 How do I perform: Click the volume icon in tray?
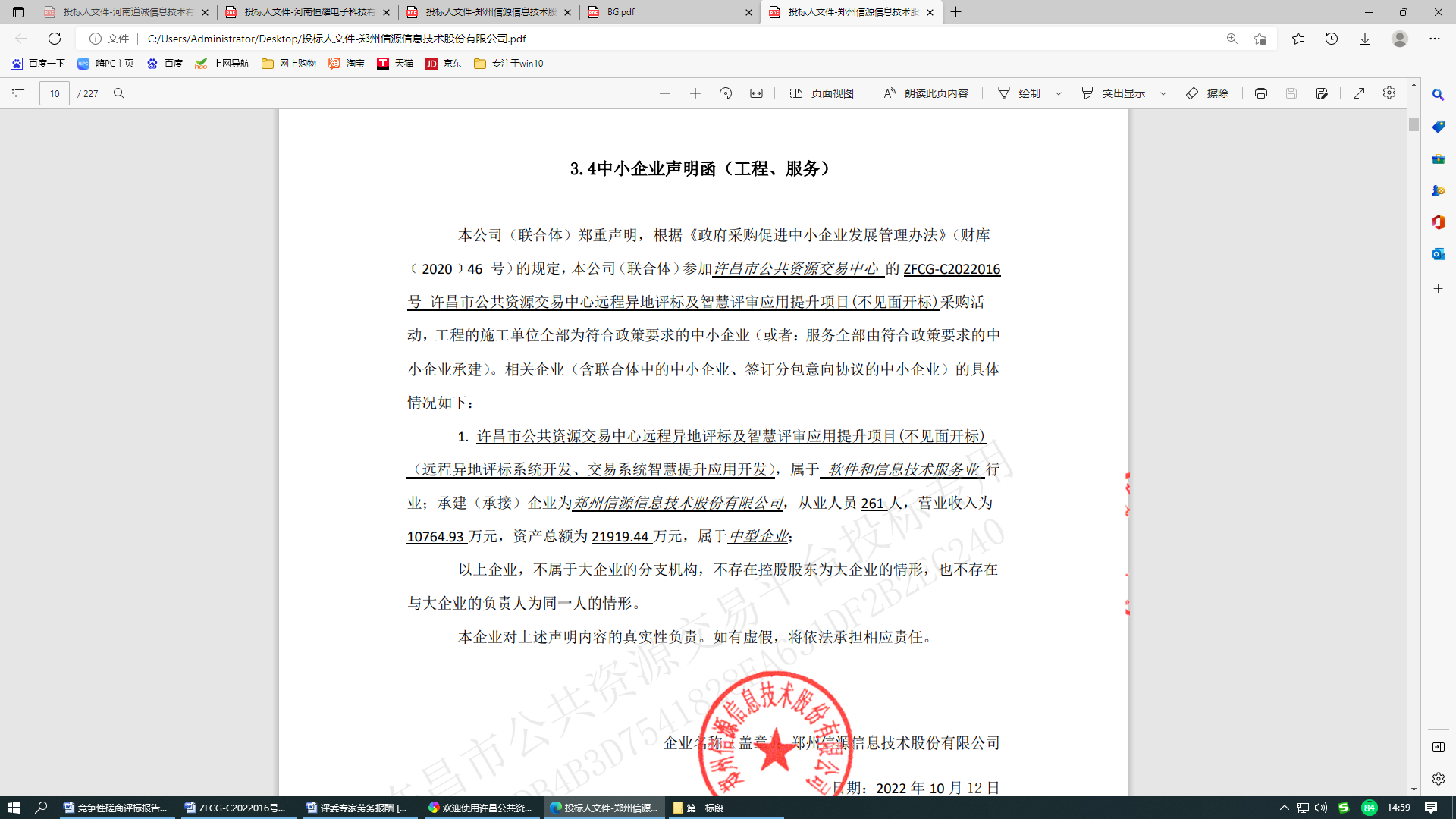point(1321,808)
